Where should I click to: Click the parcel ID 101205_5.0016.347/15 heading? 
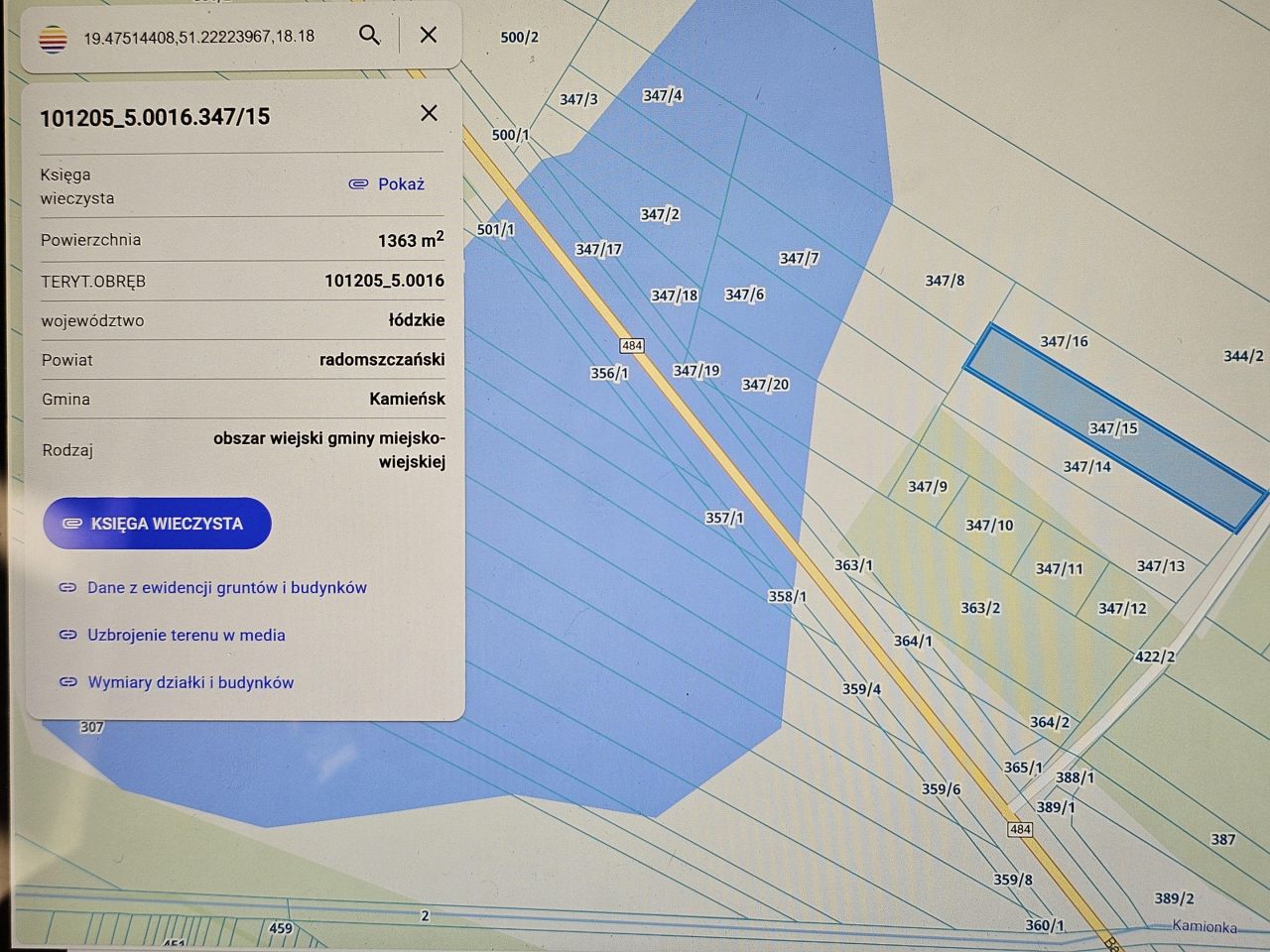[155, 117]
